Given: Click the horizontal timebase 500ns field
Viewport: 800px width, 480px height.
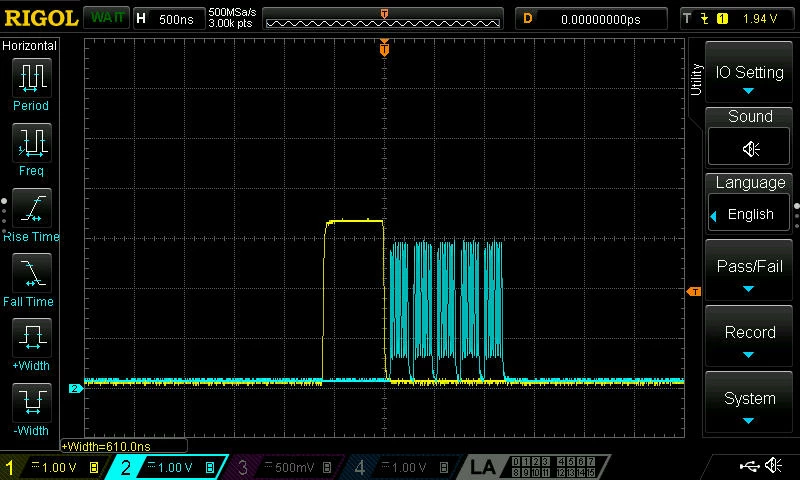Looking at the screenshot, I should click(x=170, y=19).
